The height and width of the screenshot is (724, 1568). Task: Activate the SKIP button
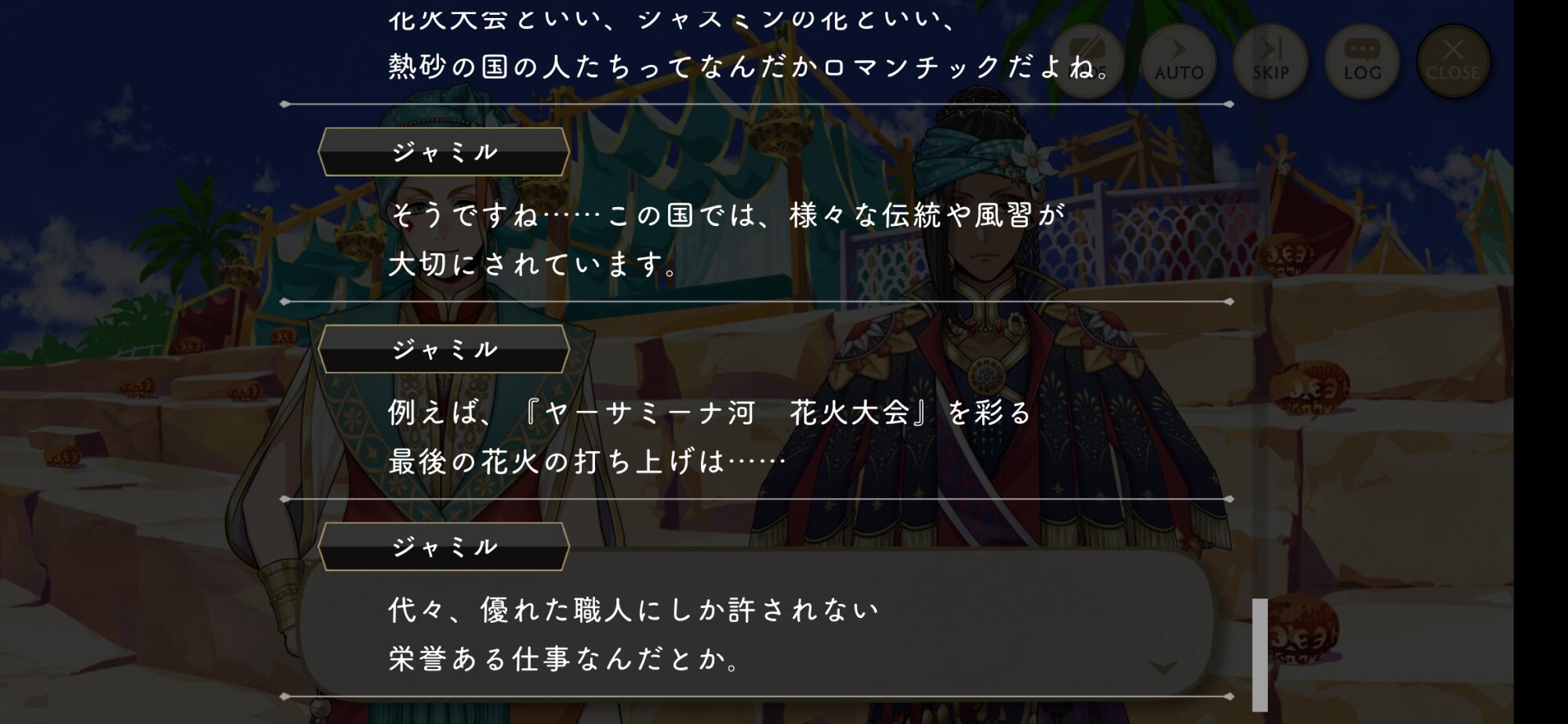pos(1270,61)
